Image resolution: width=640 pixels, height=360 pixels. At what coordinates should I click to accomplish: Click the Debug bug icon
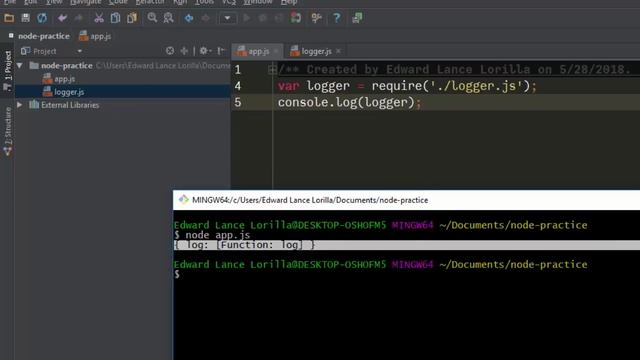pyautogui.click(x=263, y=18)
